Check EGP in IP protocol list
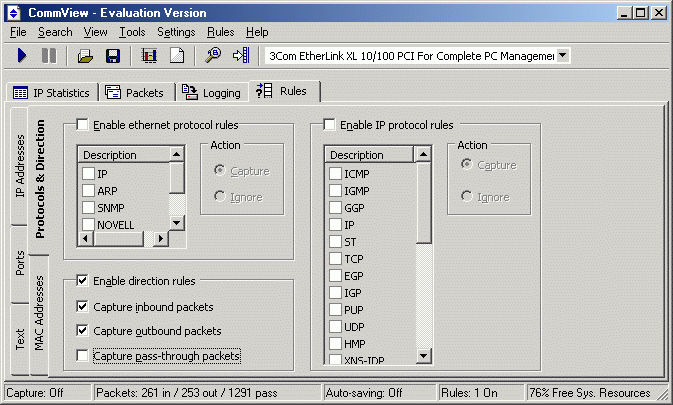The width and height of the screenshot is (673, 405). (x=335, y=275)
